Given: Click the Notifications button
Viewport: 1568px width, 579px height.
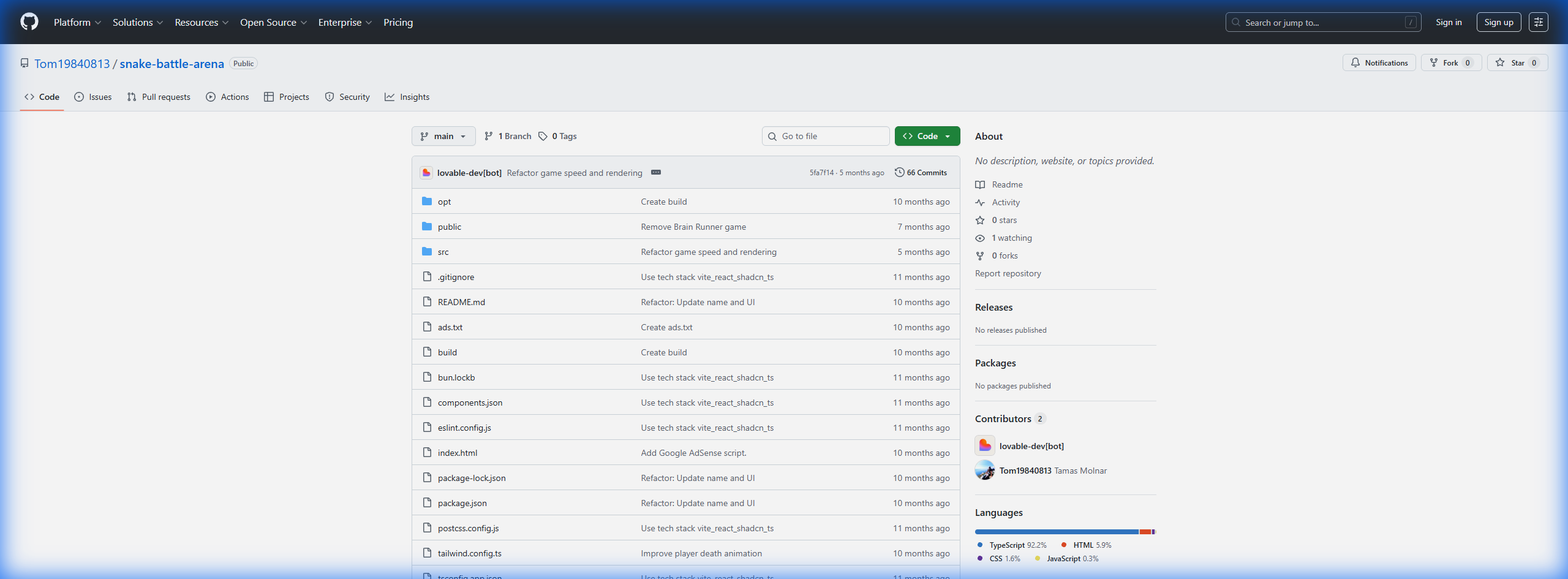Looking at the screenshot, I should pos(1379,62).
